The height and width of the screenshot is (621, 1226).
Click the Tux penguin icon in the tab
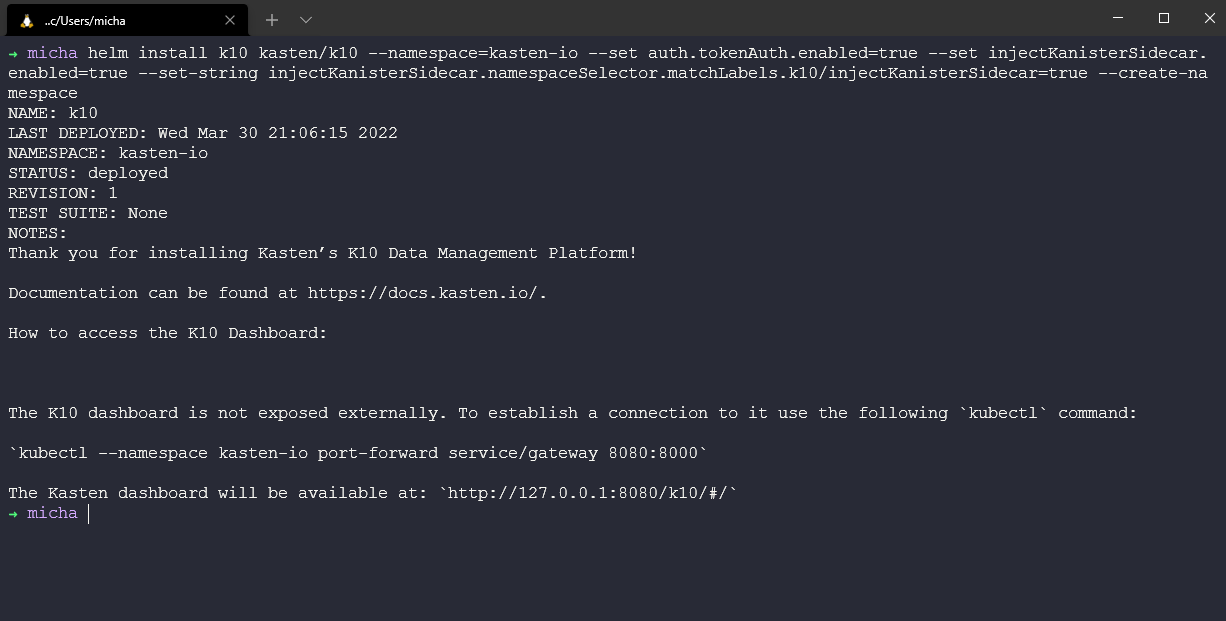click(26, 20)
